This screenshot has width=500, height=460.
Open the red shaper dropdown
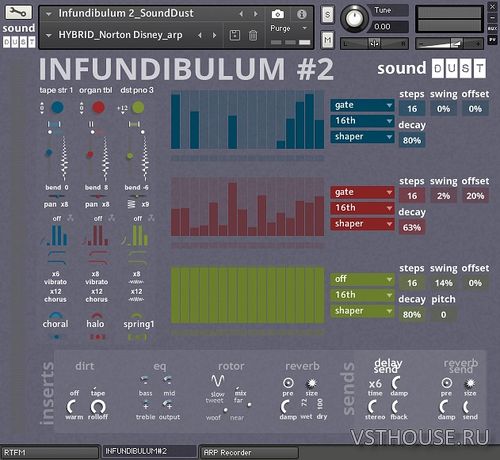363,224
